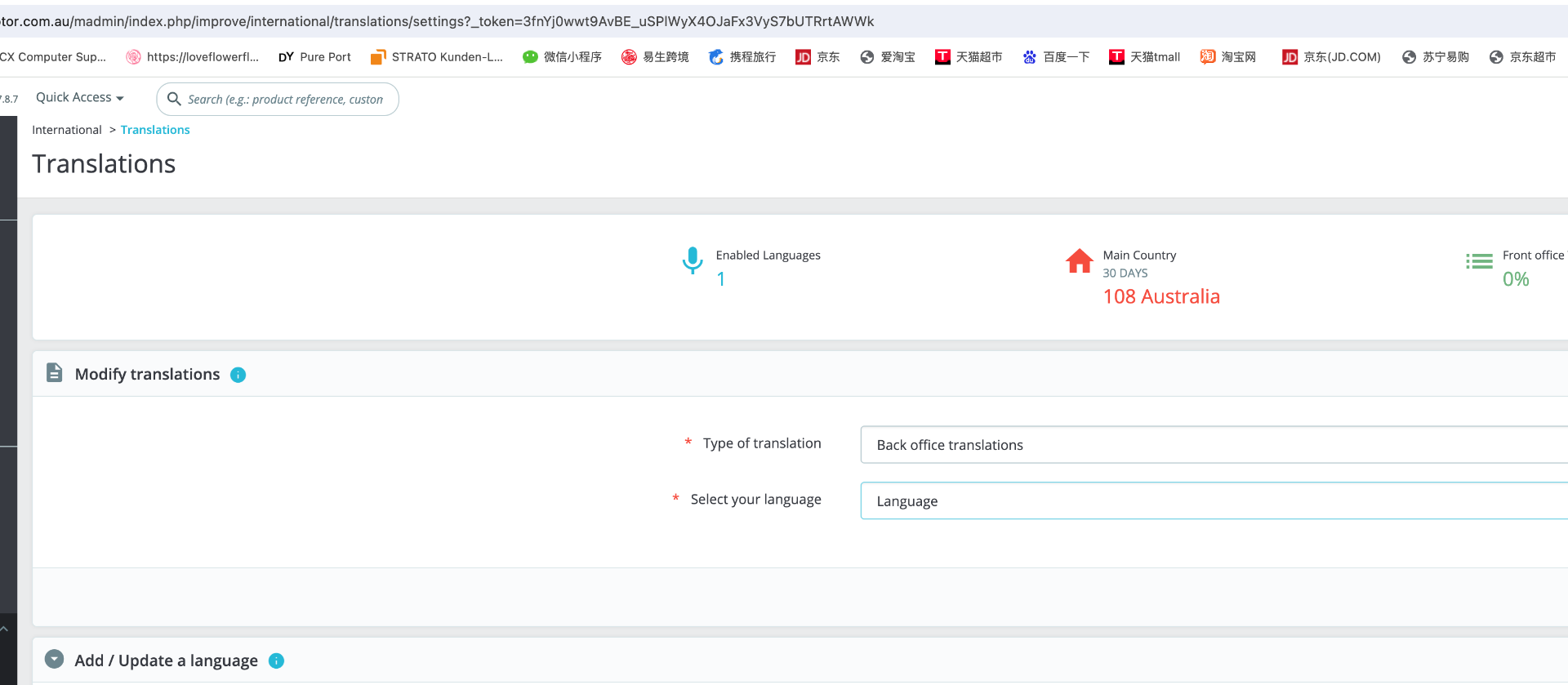
Task: Open the CX Computer Sup... bookmark
Action: [x=53, y=57]
